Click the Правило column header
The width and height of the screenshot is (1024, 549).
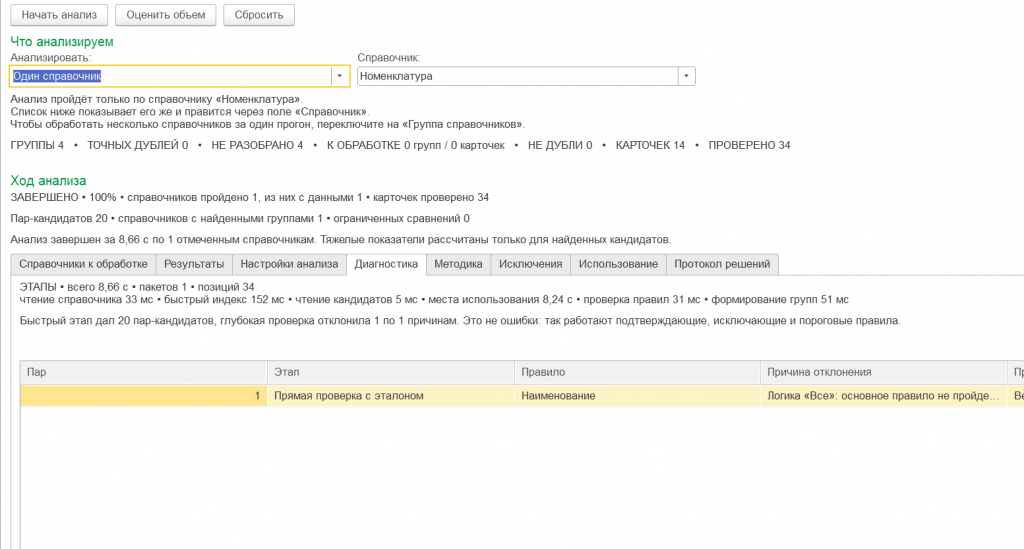(x=637, y=372)
